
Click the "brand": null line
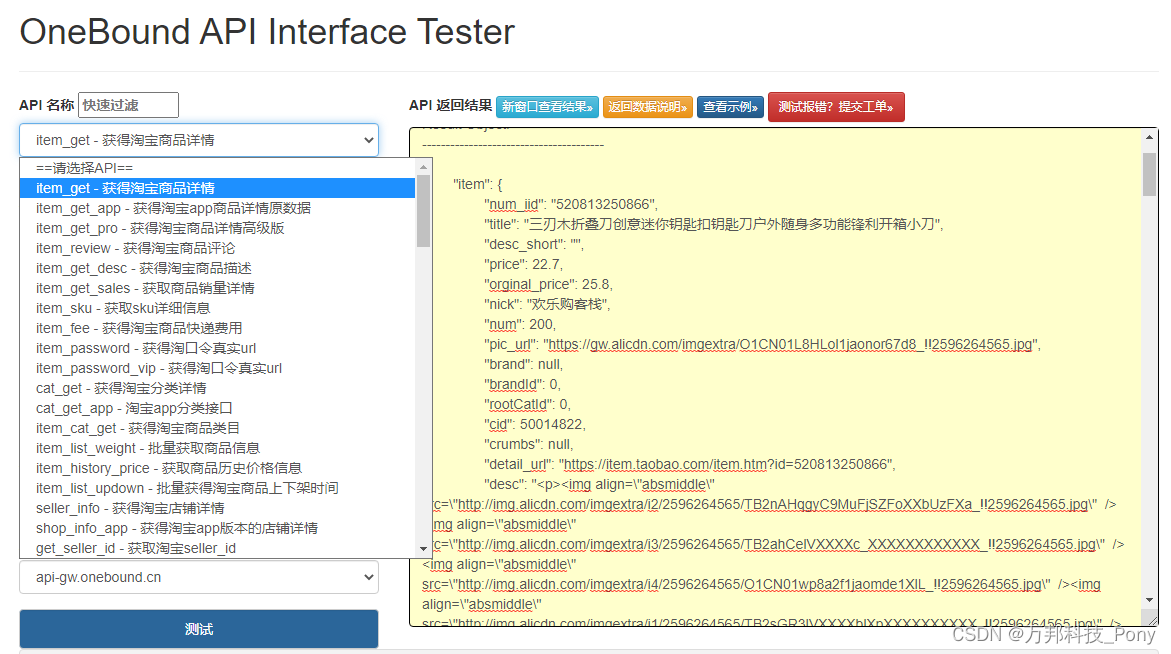[x=524, y=364]
